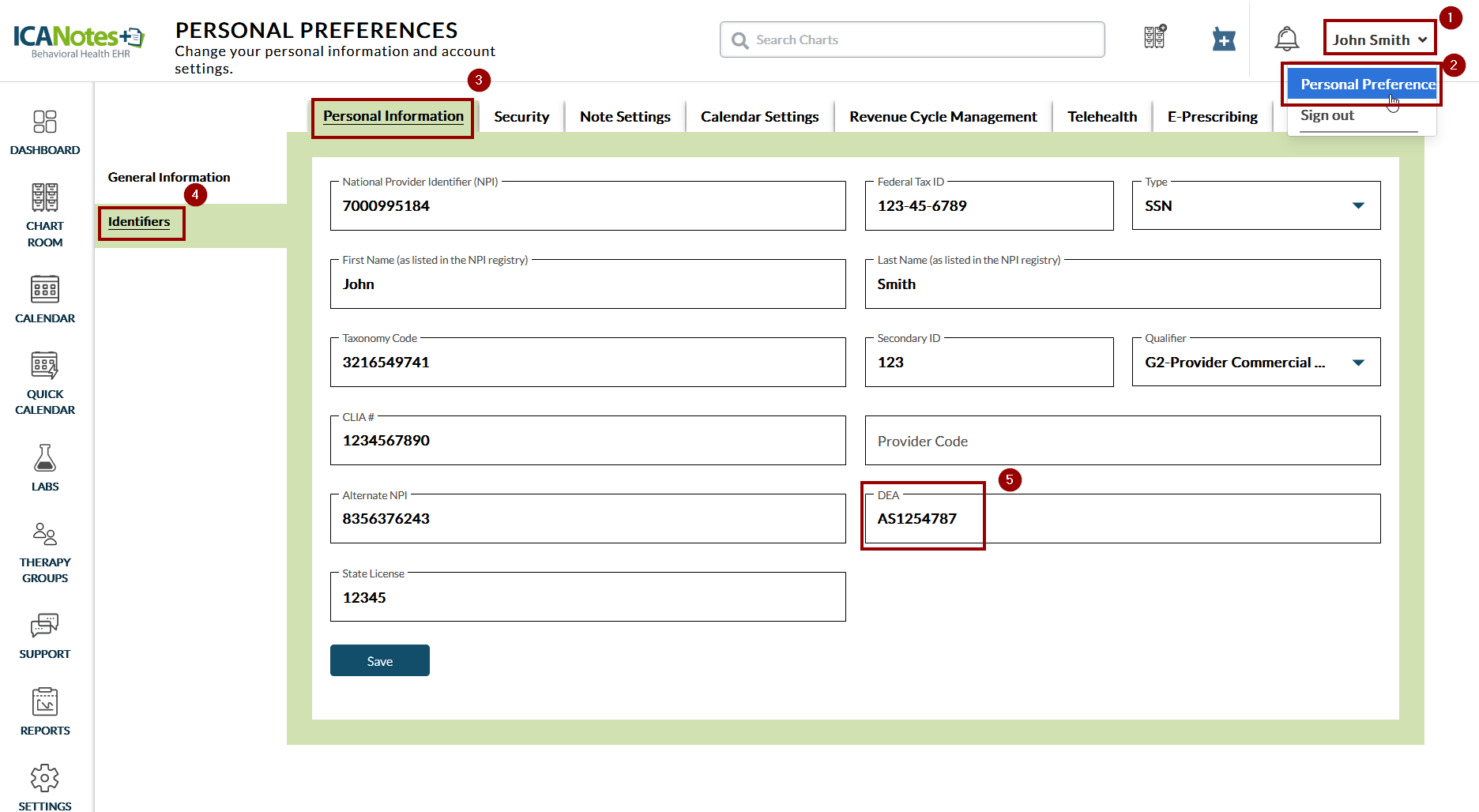
Task: Go to Chart Room in sidebar
Action: point(45,214)
